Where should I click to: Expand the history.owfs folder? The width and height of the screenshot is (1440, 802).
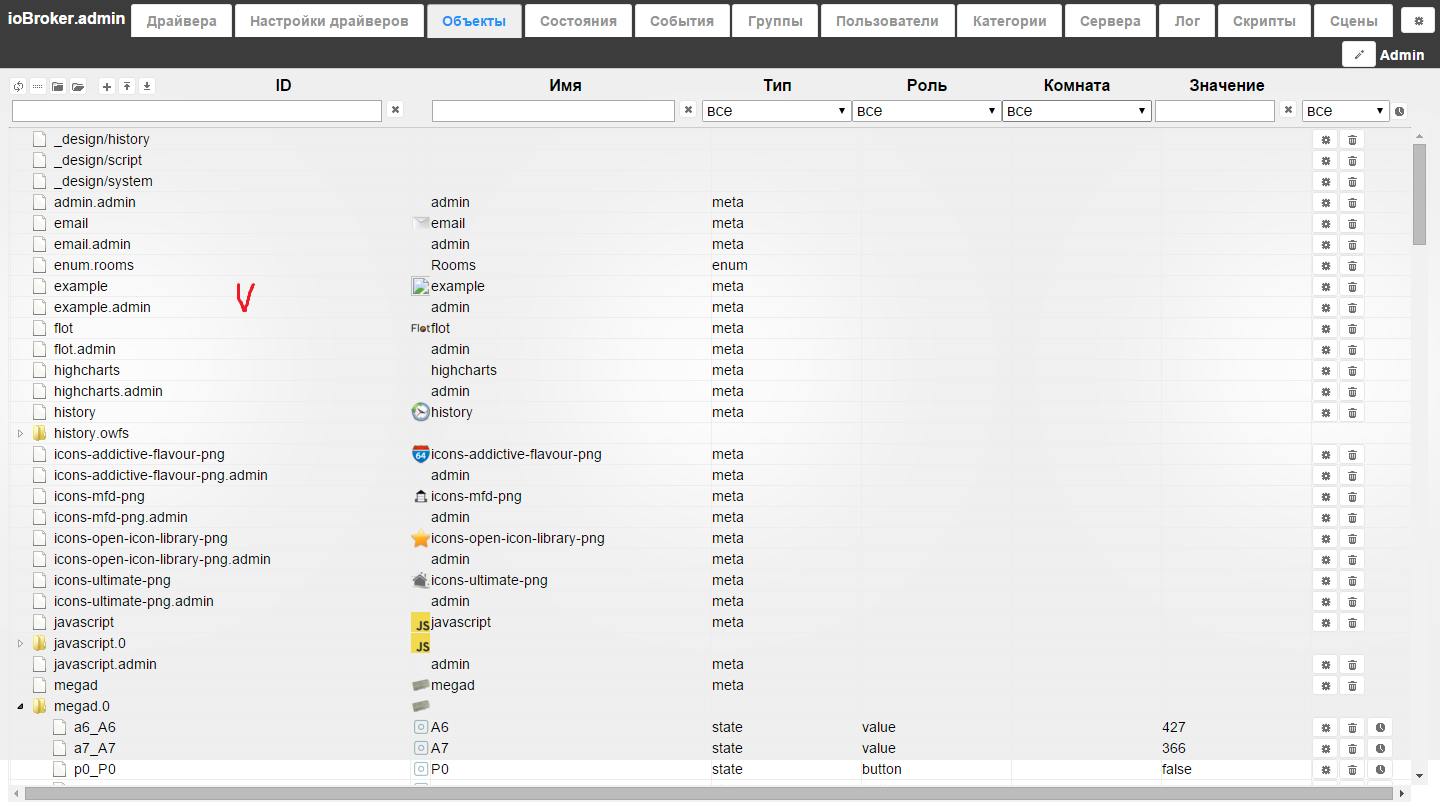pos(20,433)
